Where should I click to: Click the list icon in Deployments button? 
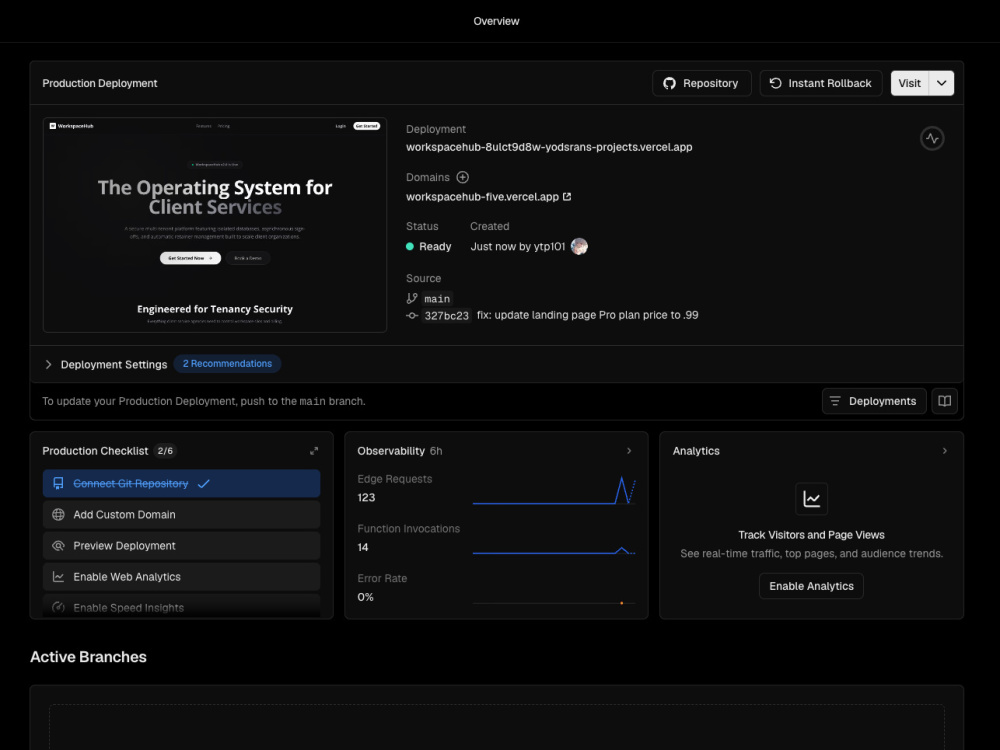point(835,401)
